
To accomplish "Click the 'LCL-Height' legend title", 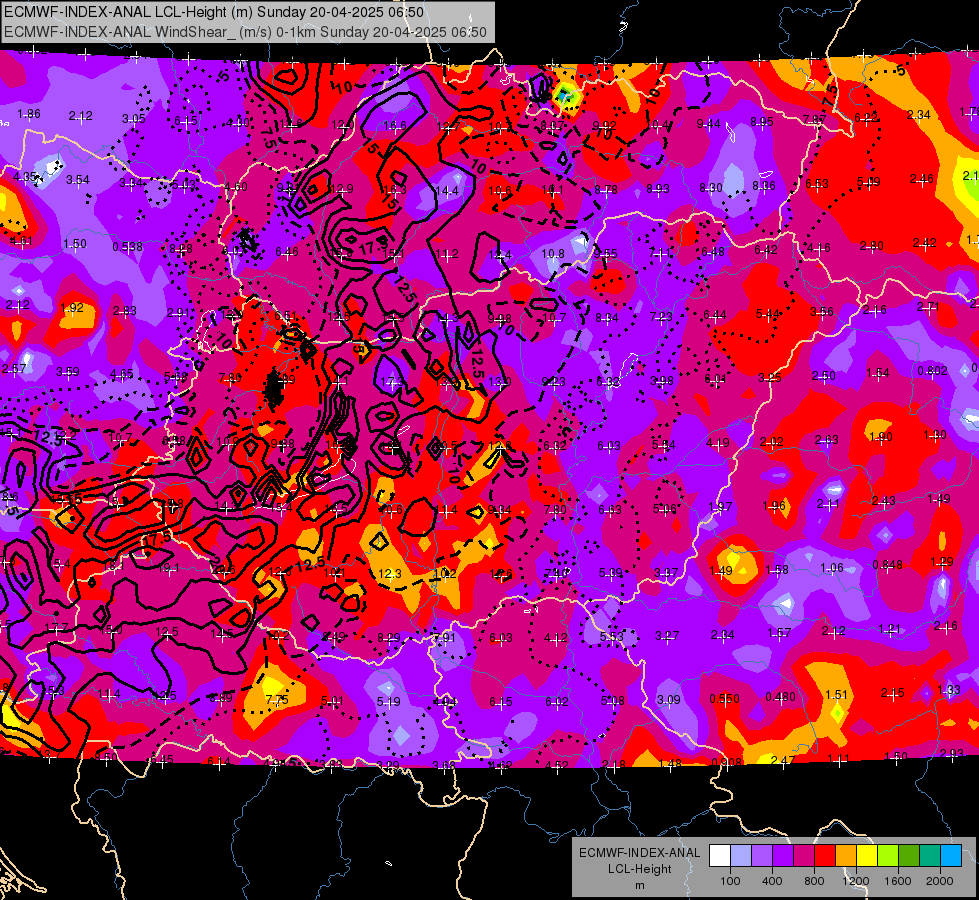I will (x=639, y=869).
